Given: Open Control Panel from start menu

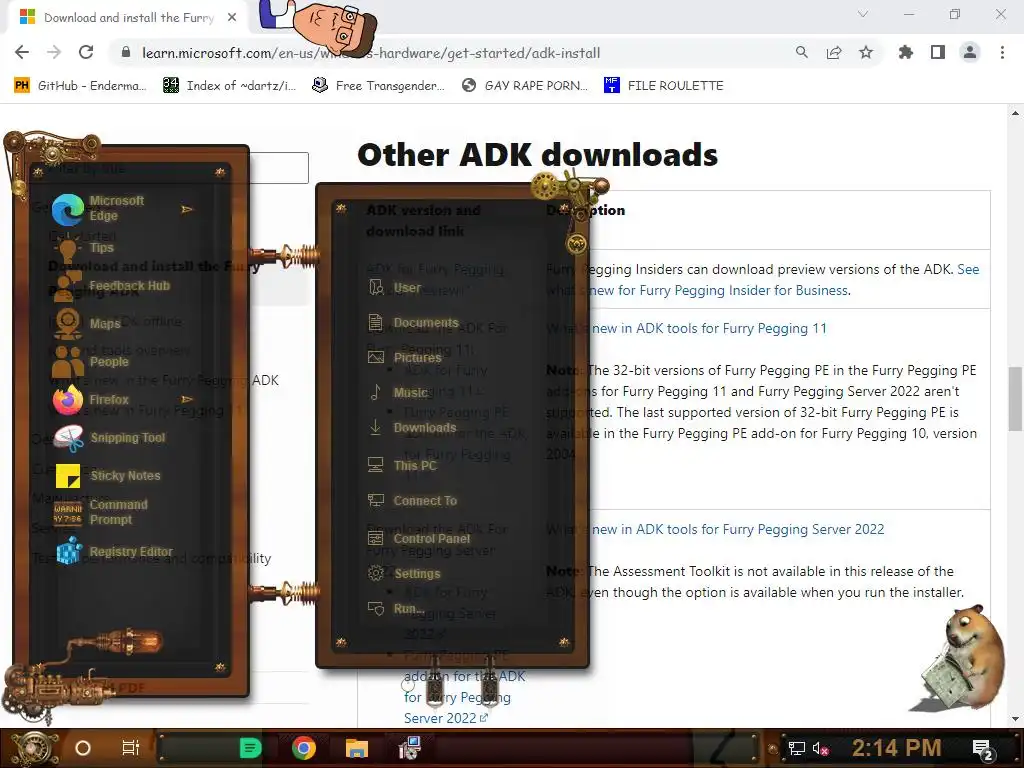Looking at the screenshot, I should [x=419, y=539].
